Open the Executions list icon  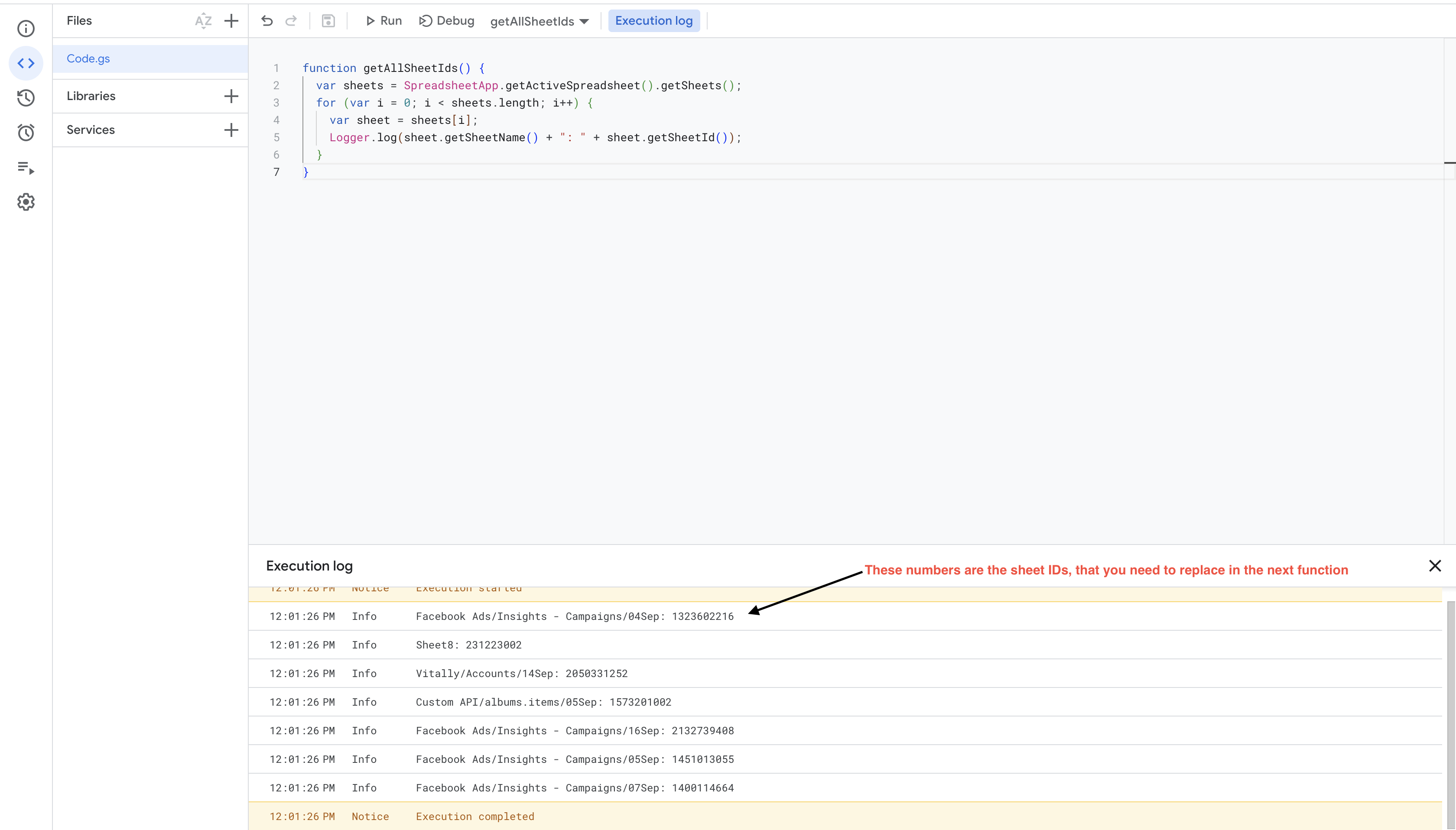26,168
